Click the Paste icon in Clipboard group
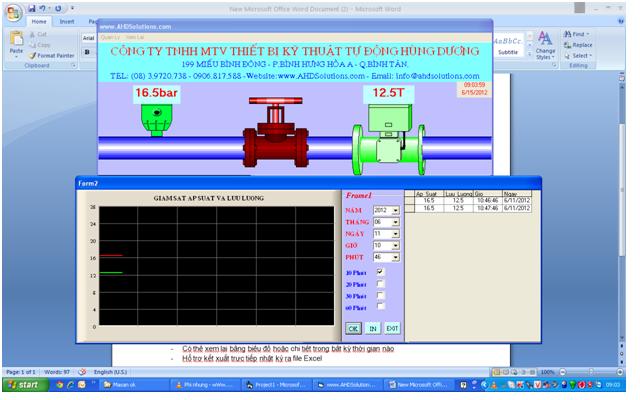 16,45
